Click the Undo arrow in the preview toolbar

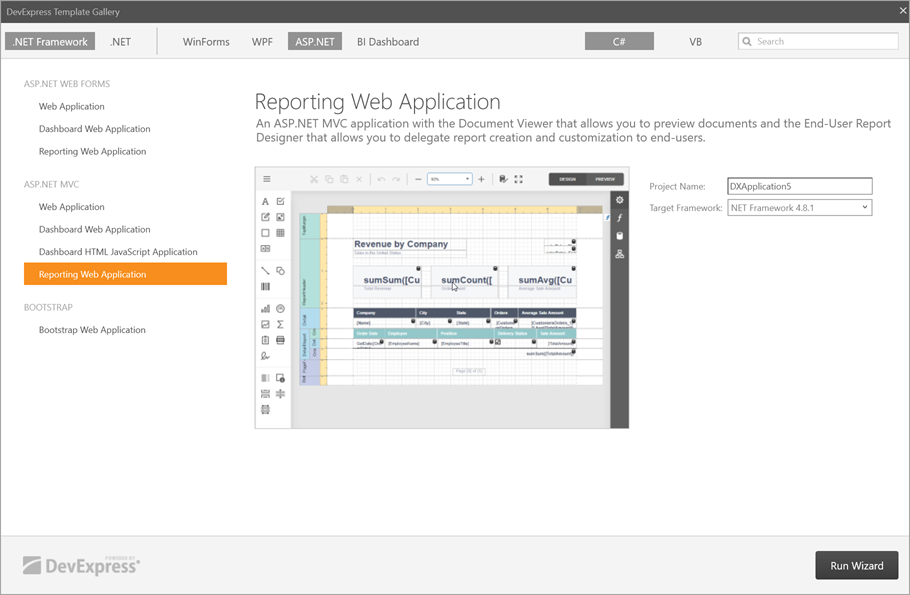point(381,179)
